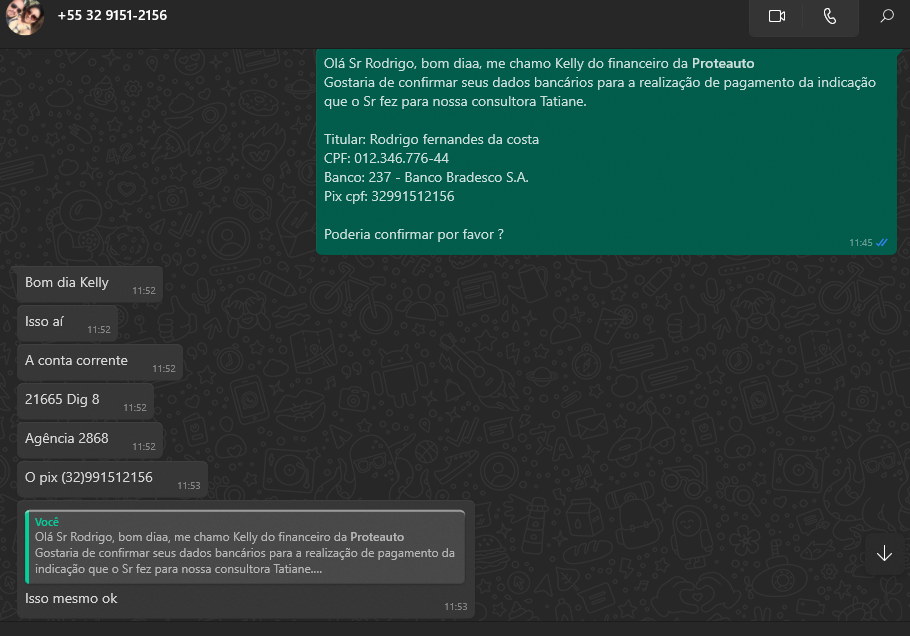Click the scroll-to-bottom arrow button

884,554
